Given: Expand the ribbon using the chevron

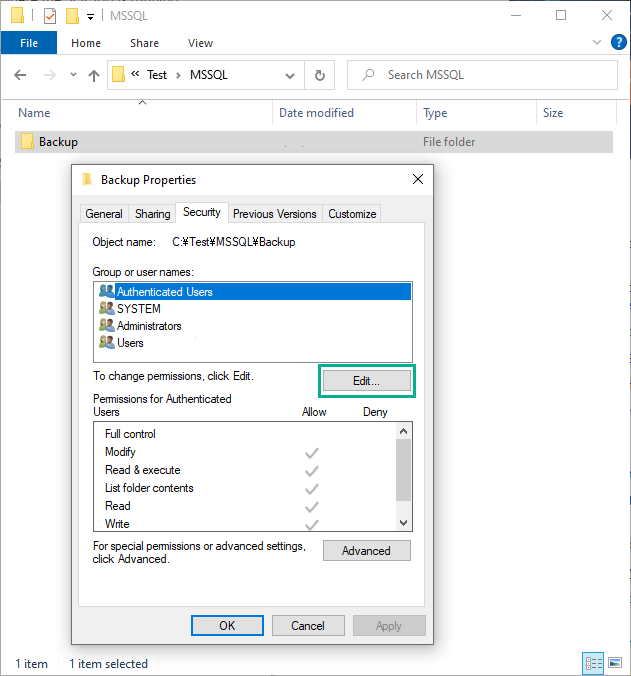Looking at the screenshot, I should pos(597,43).
